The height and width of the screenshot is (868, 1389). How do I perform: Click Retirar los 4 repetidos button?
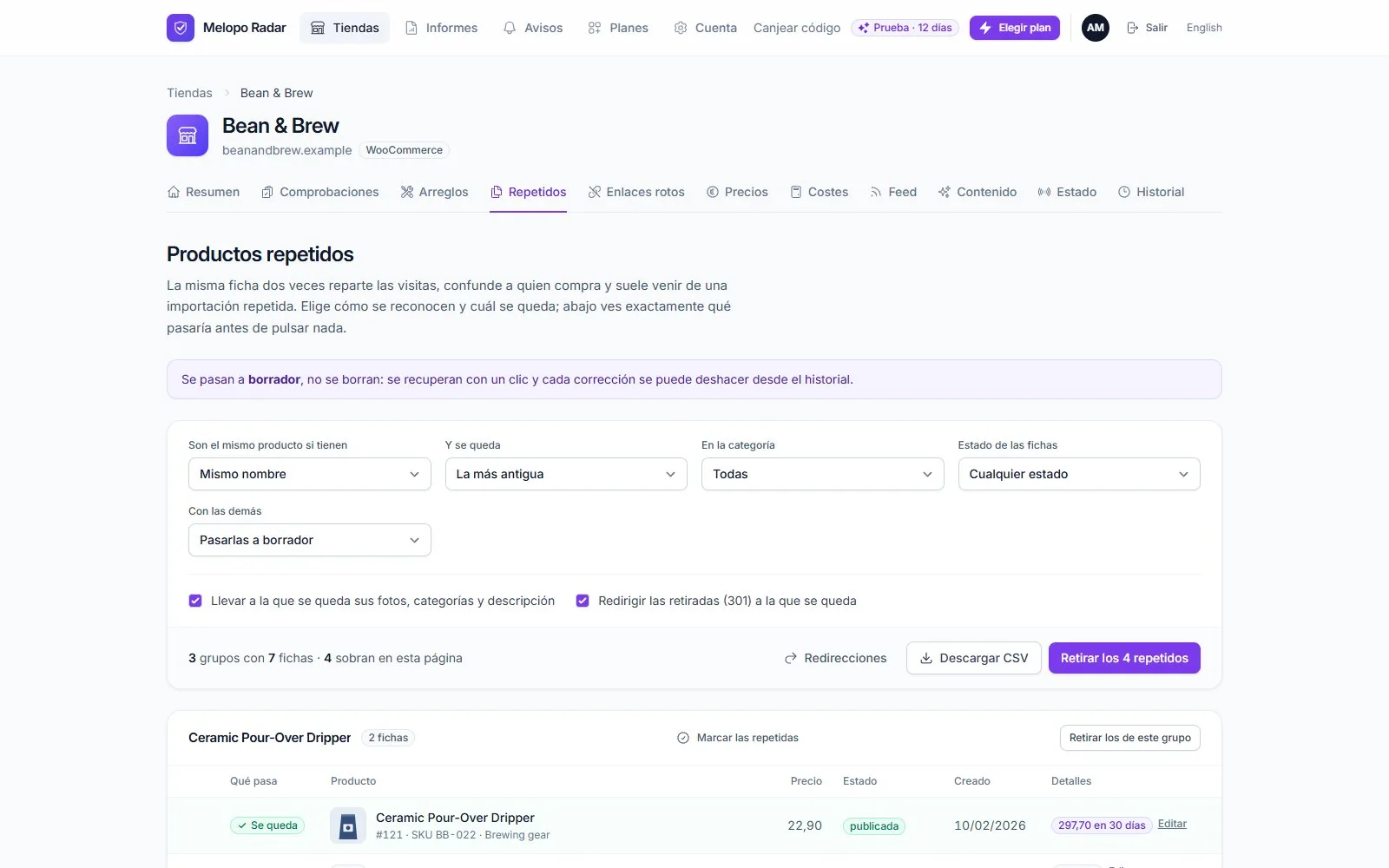point(1124,658)
